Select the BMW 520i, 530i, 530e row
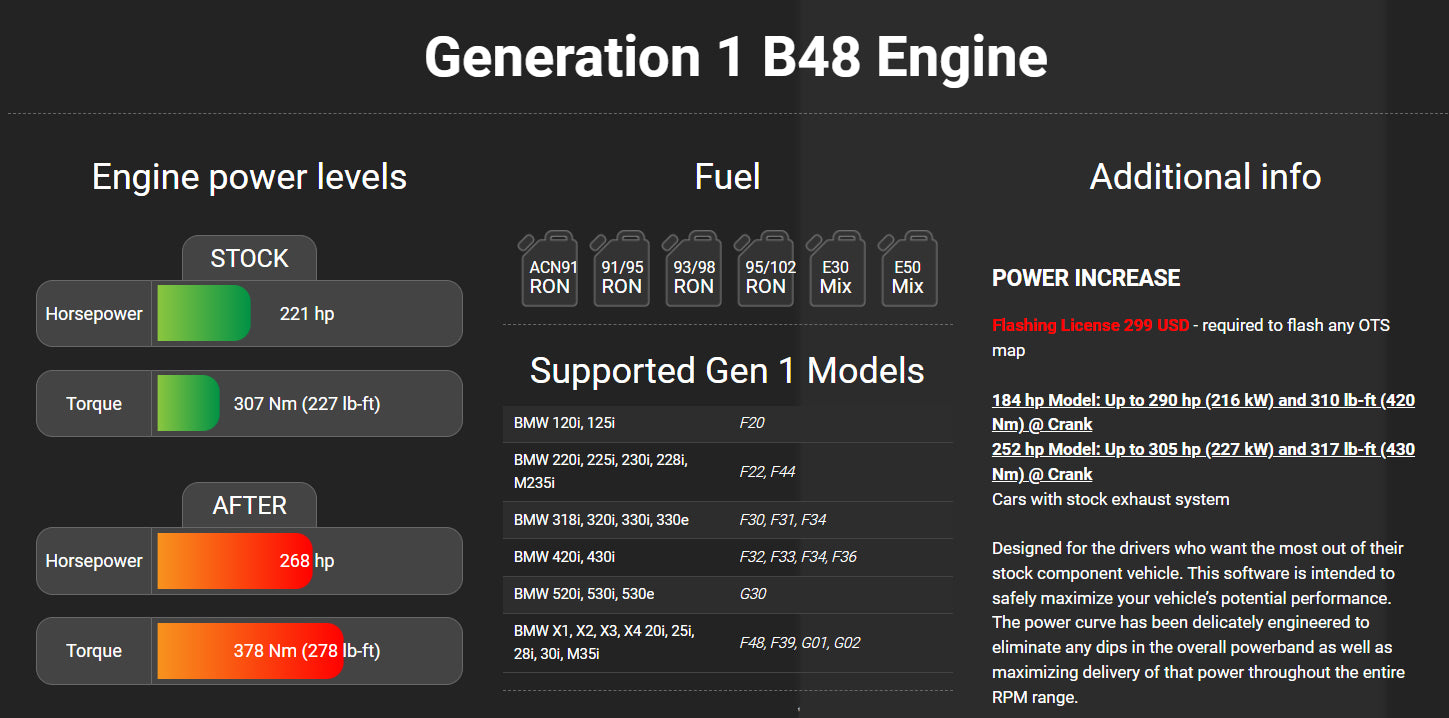Screen dimensions: 1449x718 pos(727,594)
